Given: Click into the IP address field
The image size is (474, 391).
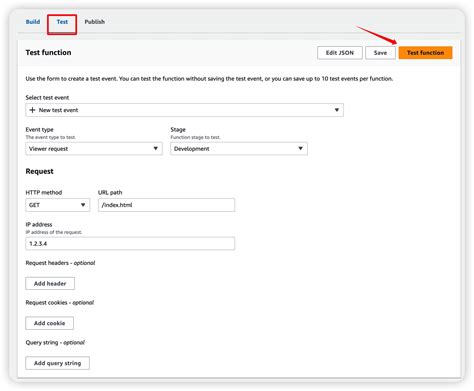Looking at the screenshot, I should (x=130, y=244).
